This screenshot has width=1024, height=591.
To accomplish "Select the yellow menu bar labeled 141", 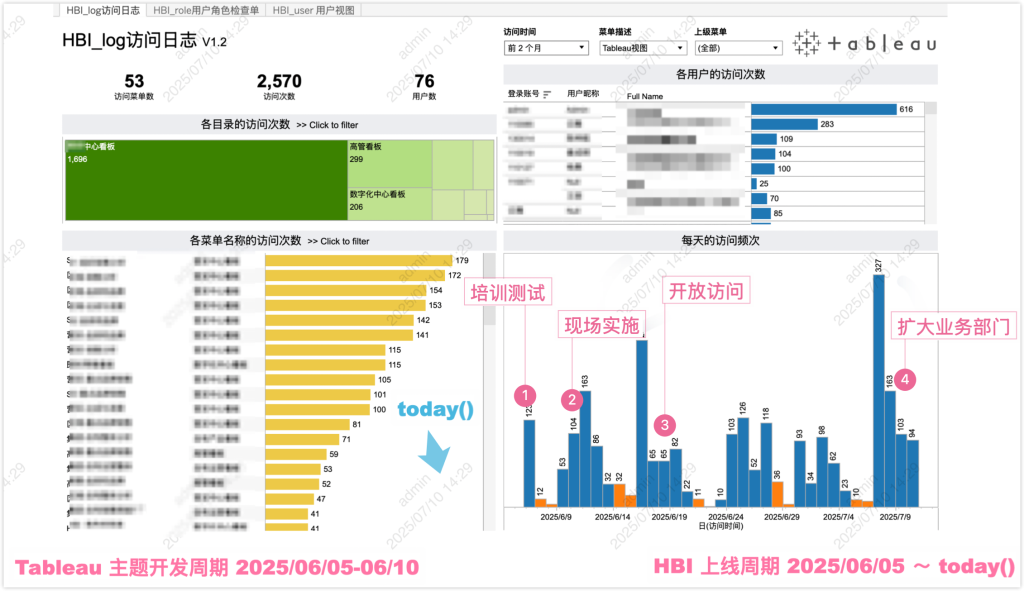I will pos(339,335).
